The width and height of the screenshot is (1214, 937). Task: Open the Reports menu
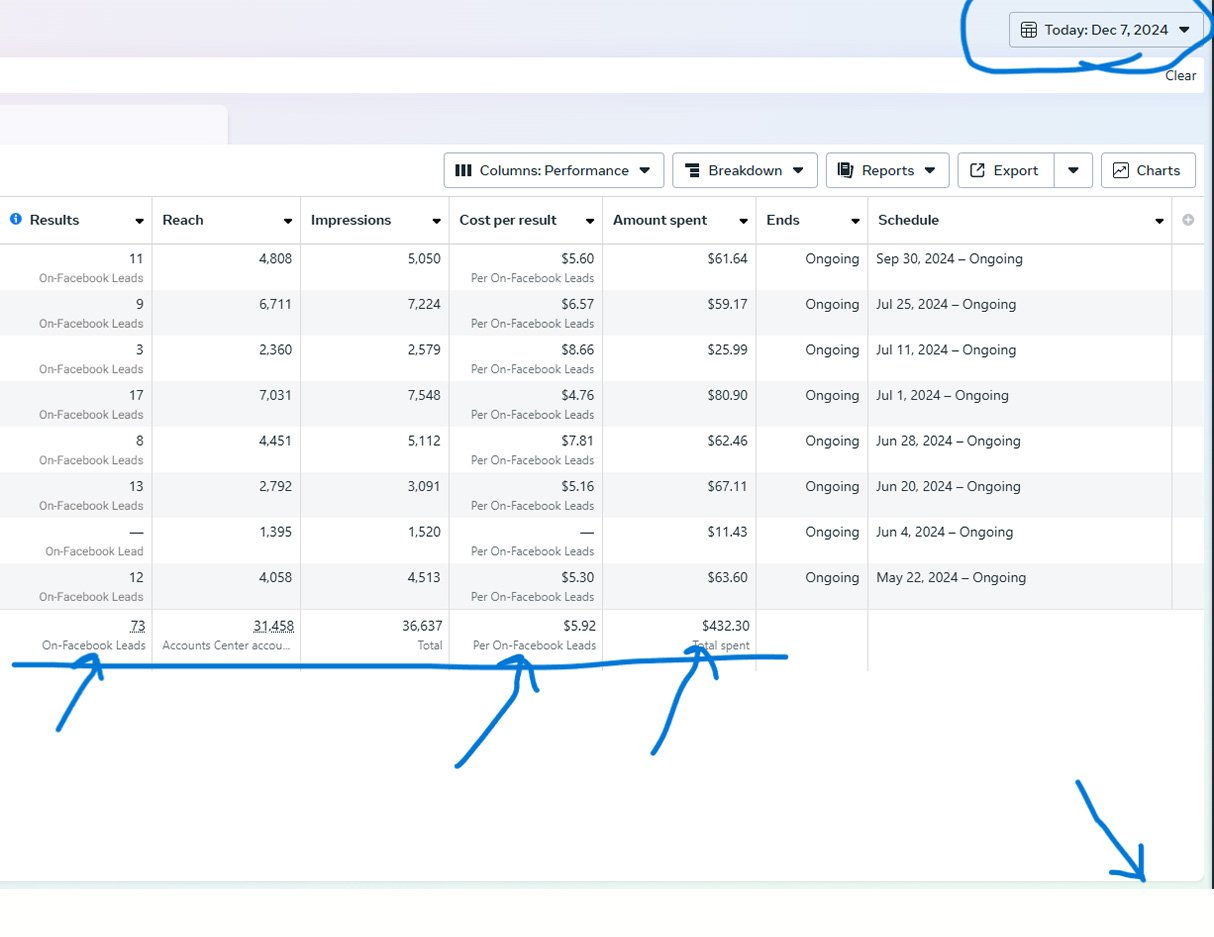(x=887, y=171)
